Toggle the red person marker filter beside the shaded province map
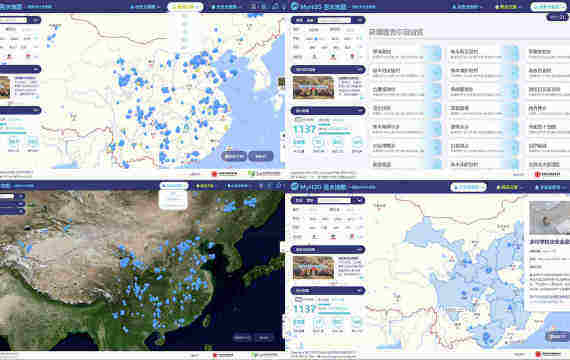 (x=333, y=237)
